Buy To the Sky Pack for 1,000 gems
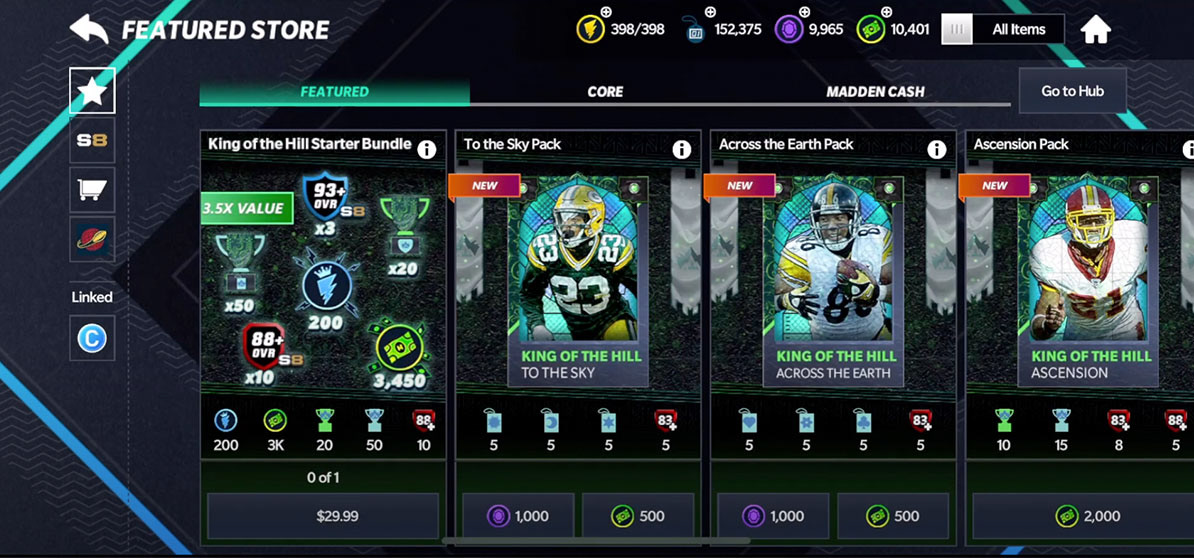 coord(519,516)
